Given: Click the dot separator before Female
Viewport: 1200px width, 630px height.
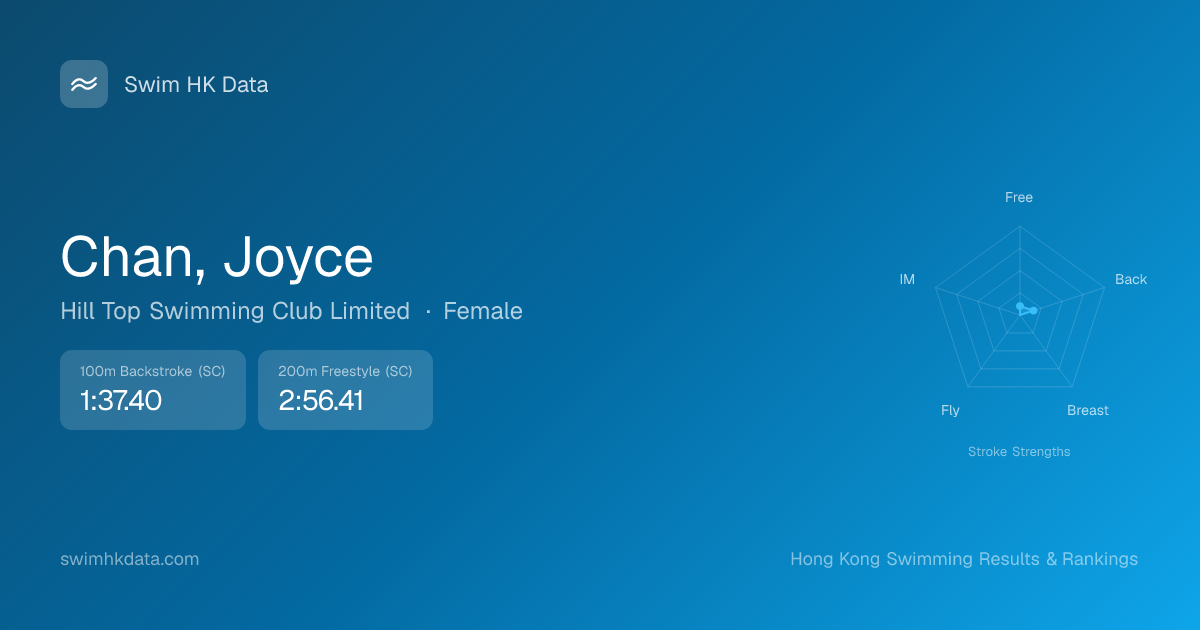Looking at the screenshot, I should pyautogui.click(x=428, y=311).
